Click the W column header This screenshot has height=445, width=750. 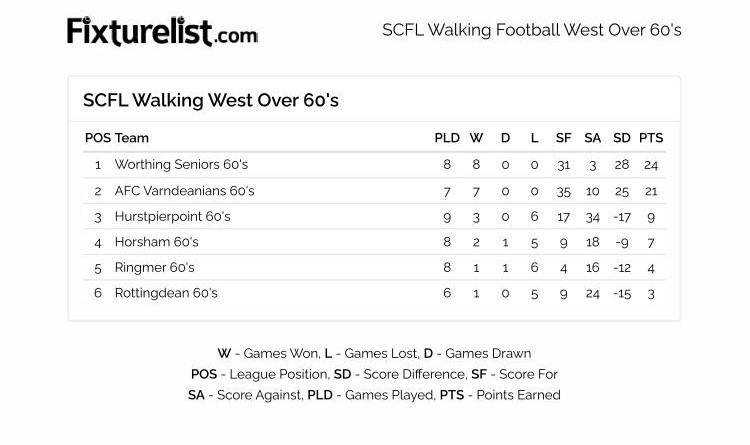click(x=476, y=138)
